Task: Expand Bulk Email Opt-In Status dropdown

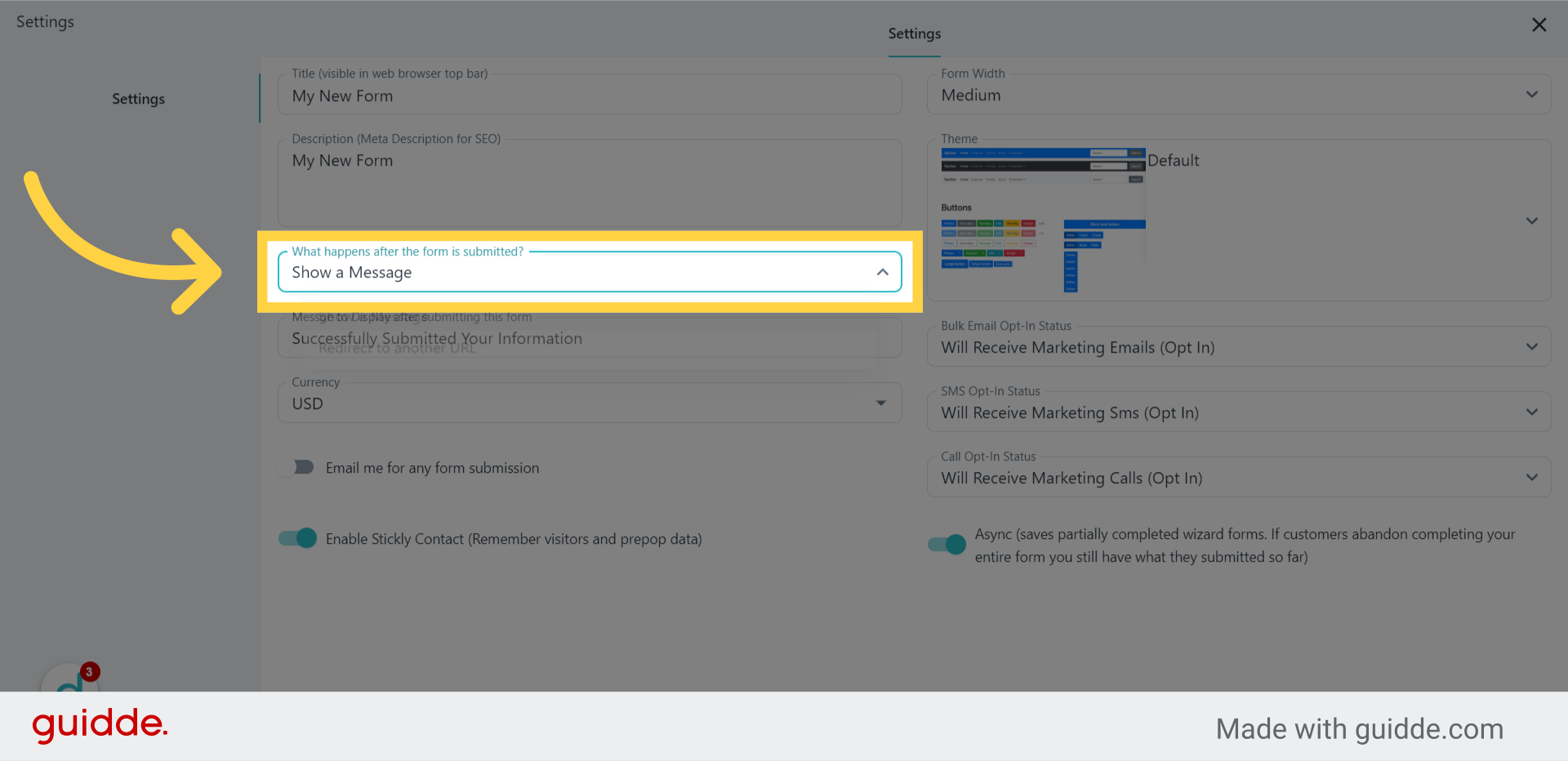Action: click(1531, 347)
